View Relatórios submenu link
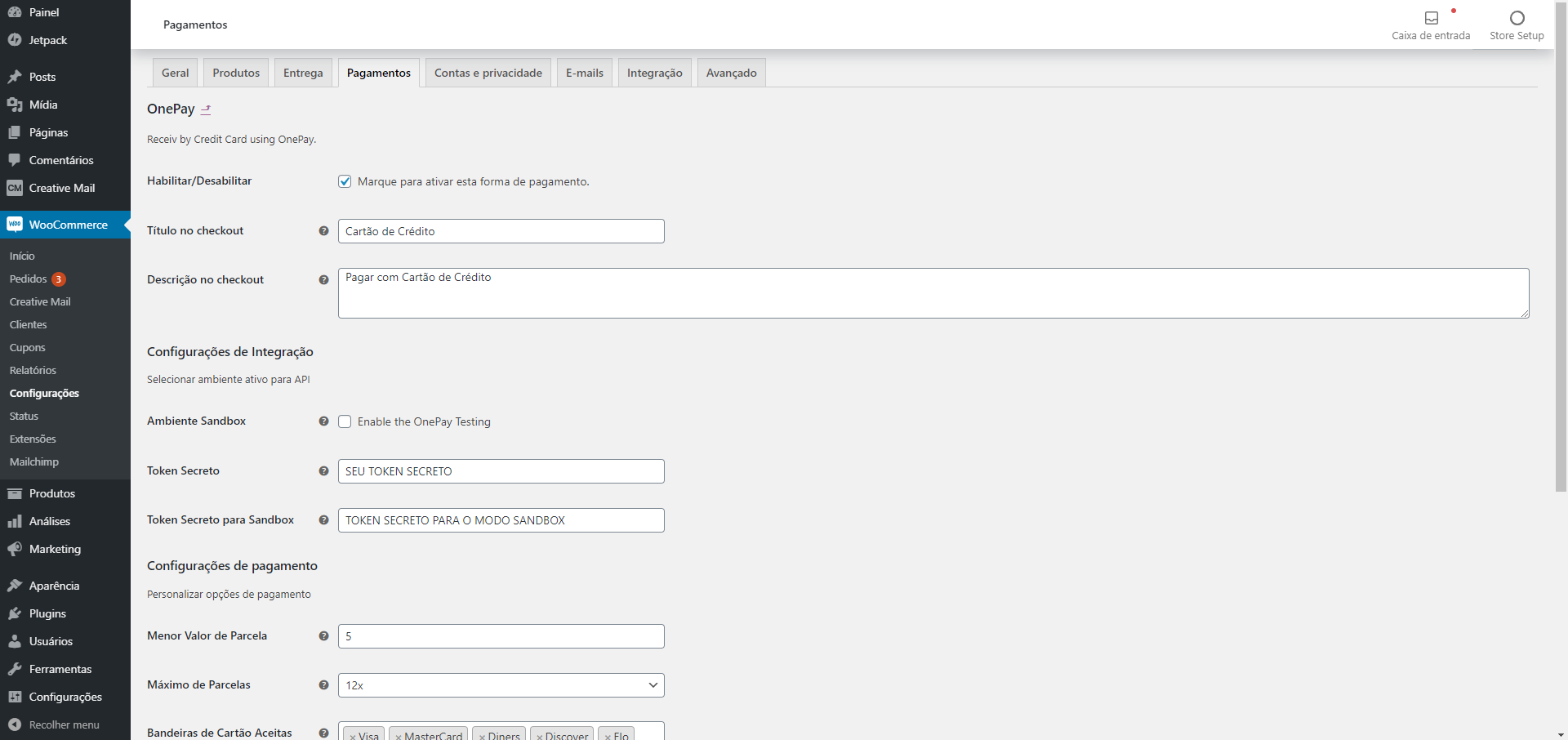 tap(33, 370)
